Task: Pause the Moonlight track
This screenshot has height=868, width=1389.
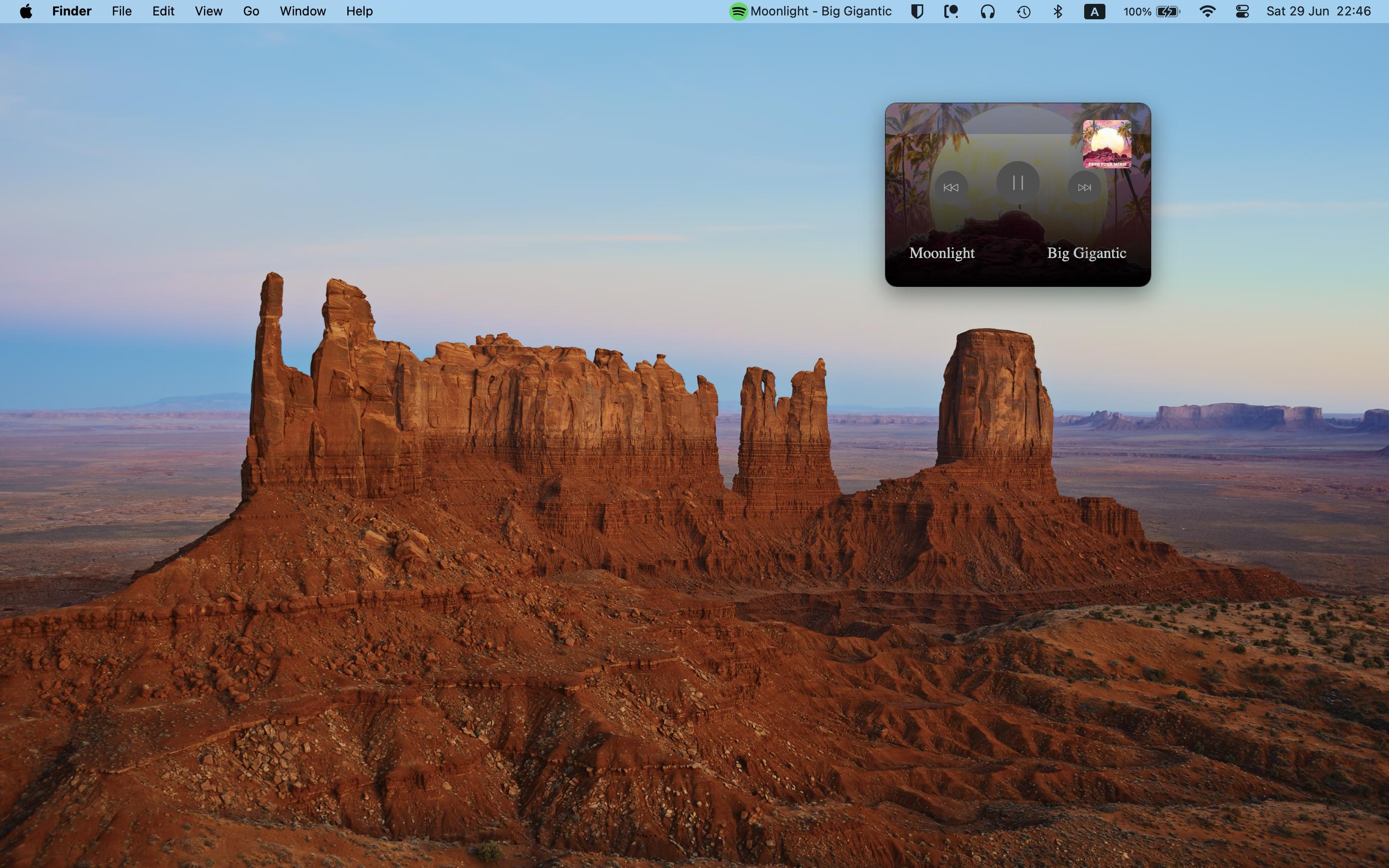Action: (x=1018, y=183)
